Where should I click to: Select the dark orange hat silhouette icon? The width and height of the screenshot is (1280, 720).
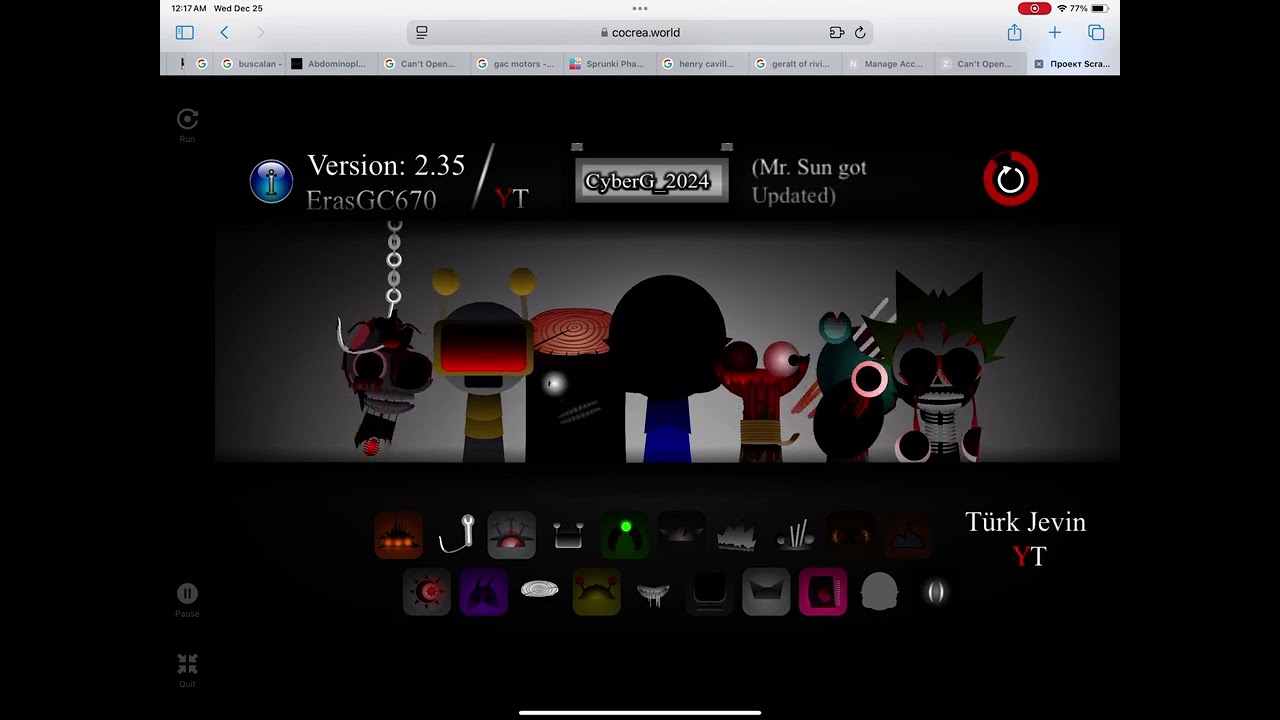pyautogui.click(x=908, y=535)
